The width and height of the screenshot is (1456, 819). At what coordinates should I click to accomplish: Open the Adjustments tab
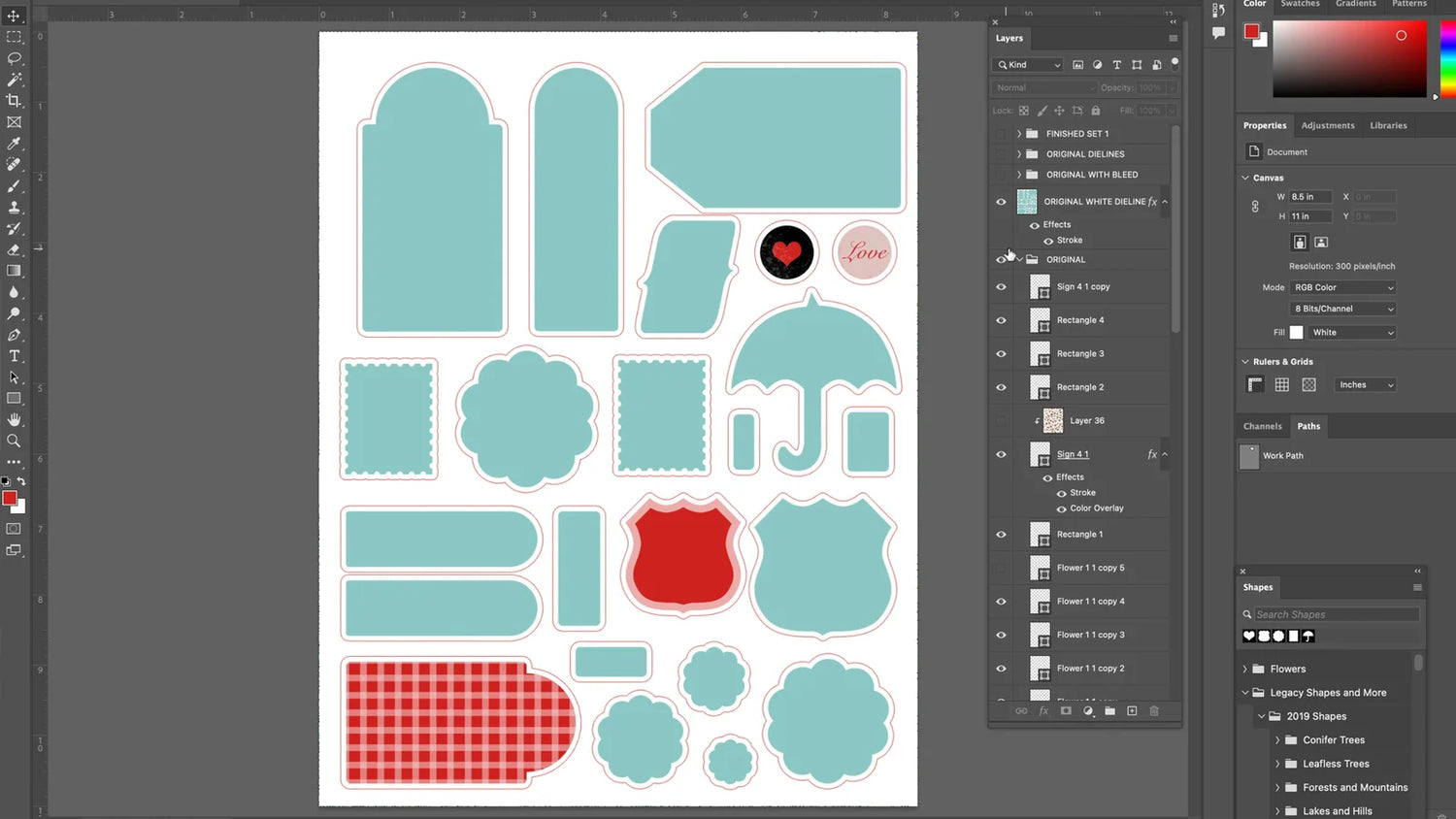click(1327, 125)
